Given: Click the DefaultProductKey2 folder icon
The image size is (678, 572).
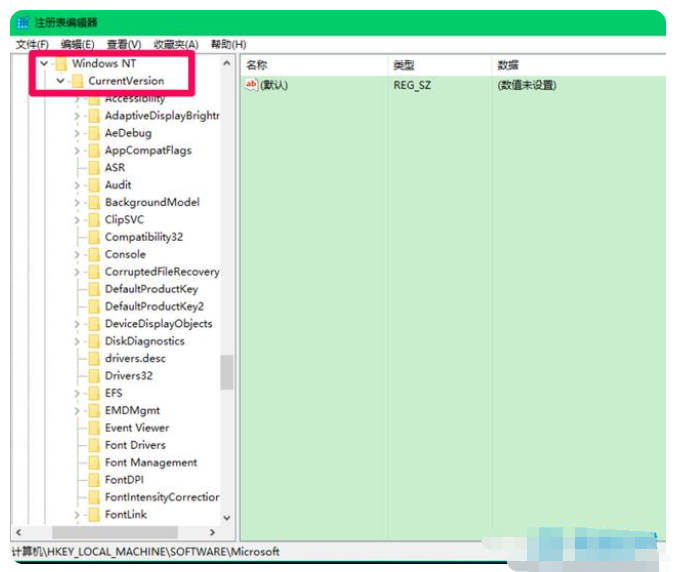Looking at the screenshot, I should pos(94,307).
